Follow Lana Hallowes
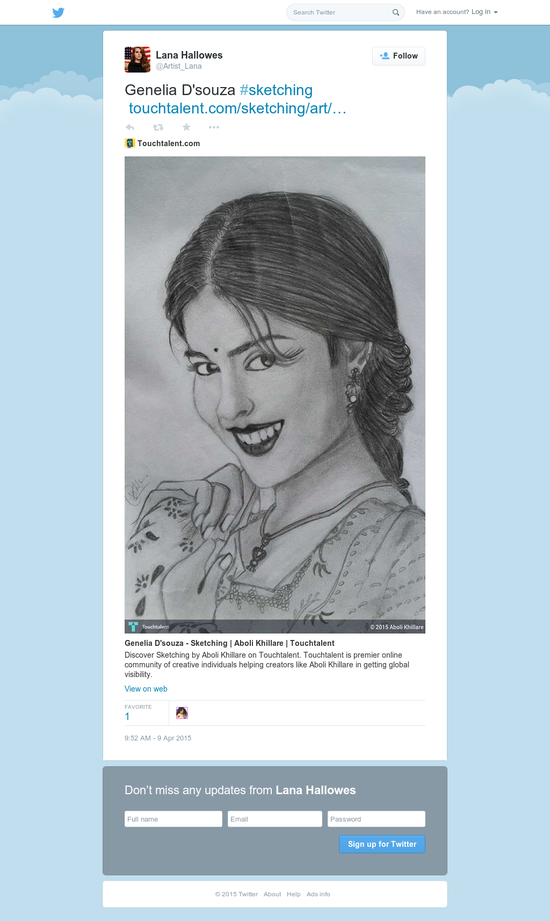Image resolution: width=550 pixels, height=921 pixels. [398, 56]
